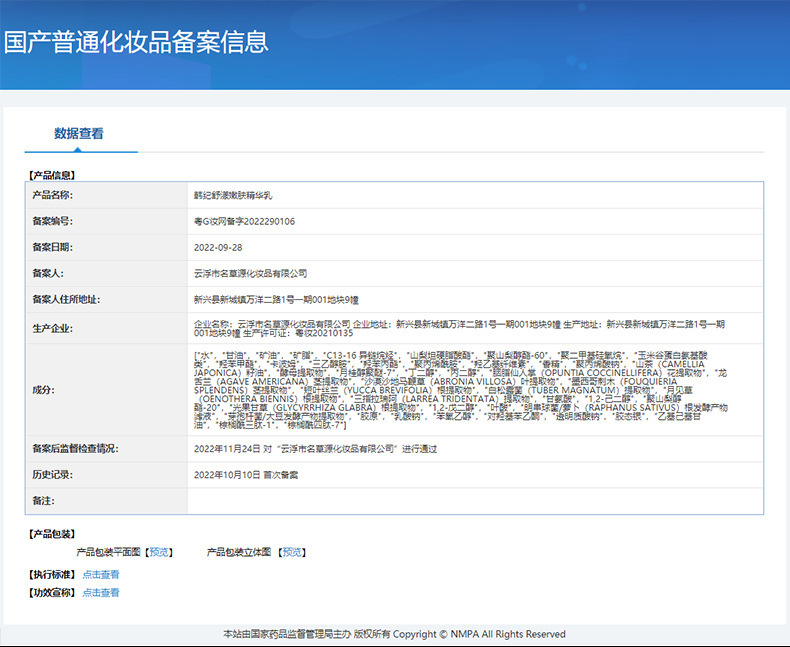Select the product name value 韩纪舒漾嫩肤精华乳

click(x=232, y=195)
